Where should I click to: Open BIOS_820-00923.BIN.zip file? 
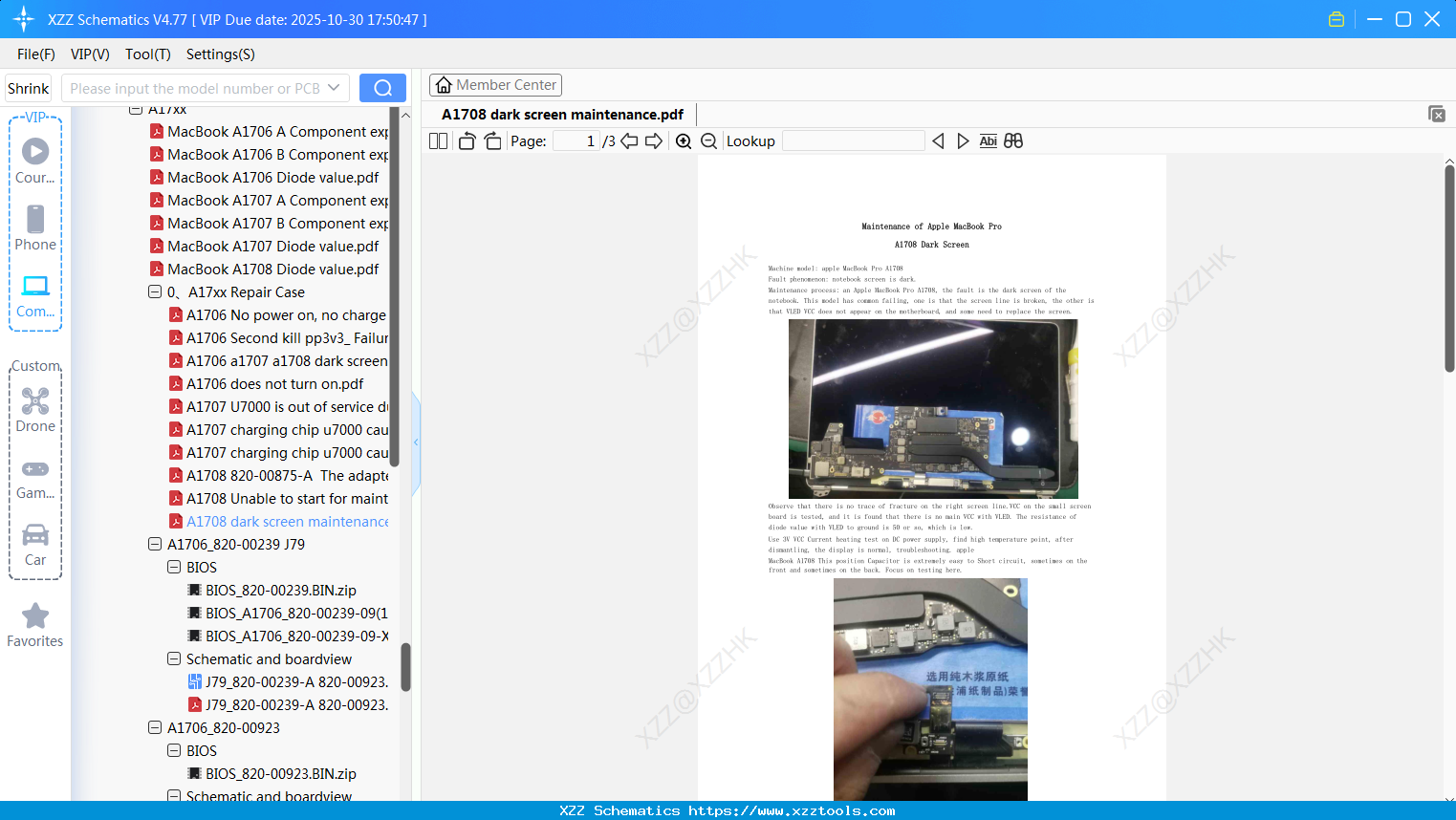coord(281,774)
